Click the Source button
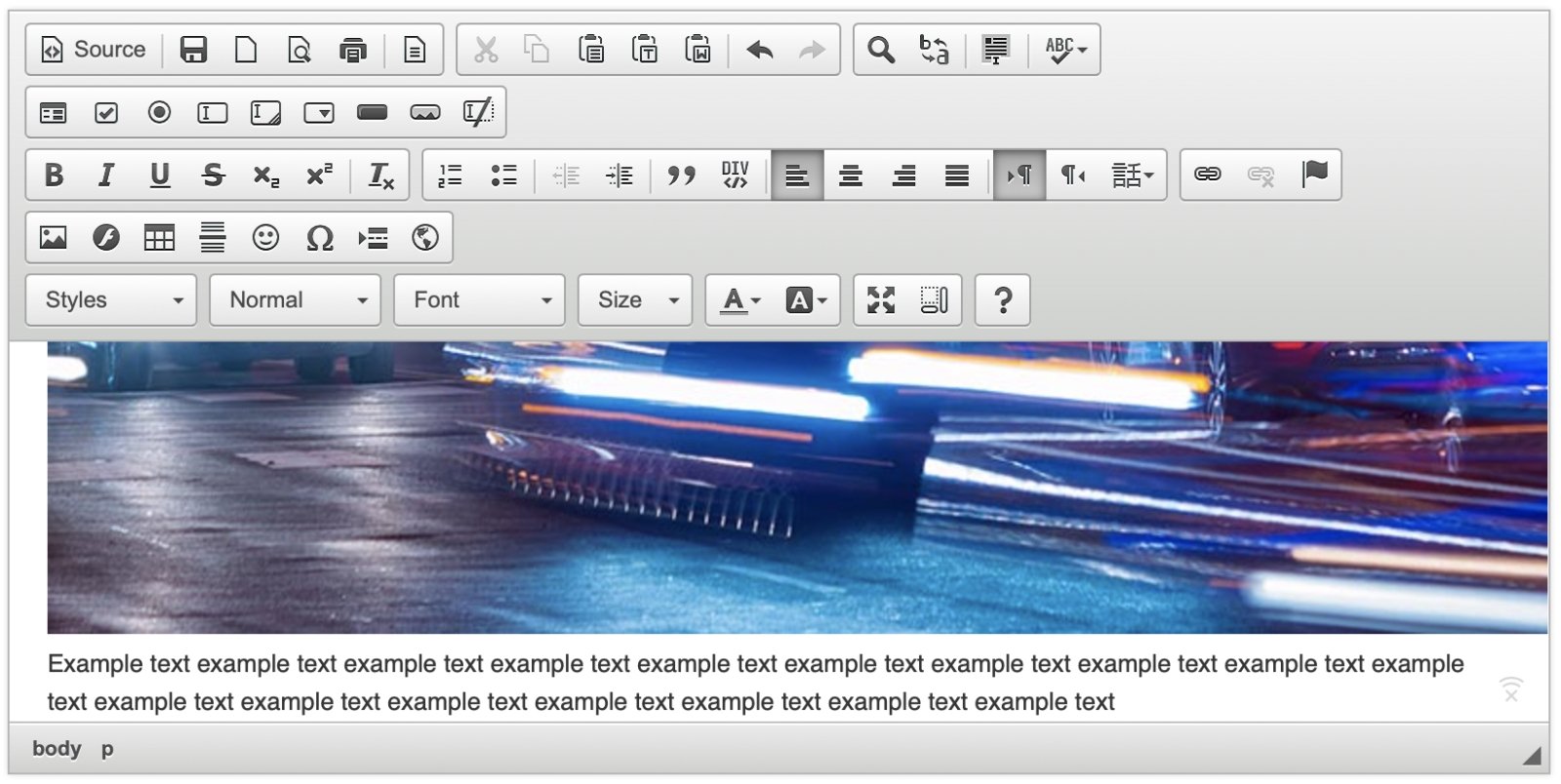 pyautogui.click(x=94, y=50)
